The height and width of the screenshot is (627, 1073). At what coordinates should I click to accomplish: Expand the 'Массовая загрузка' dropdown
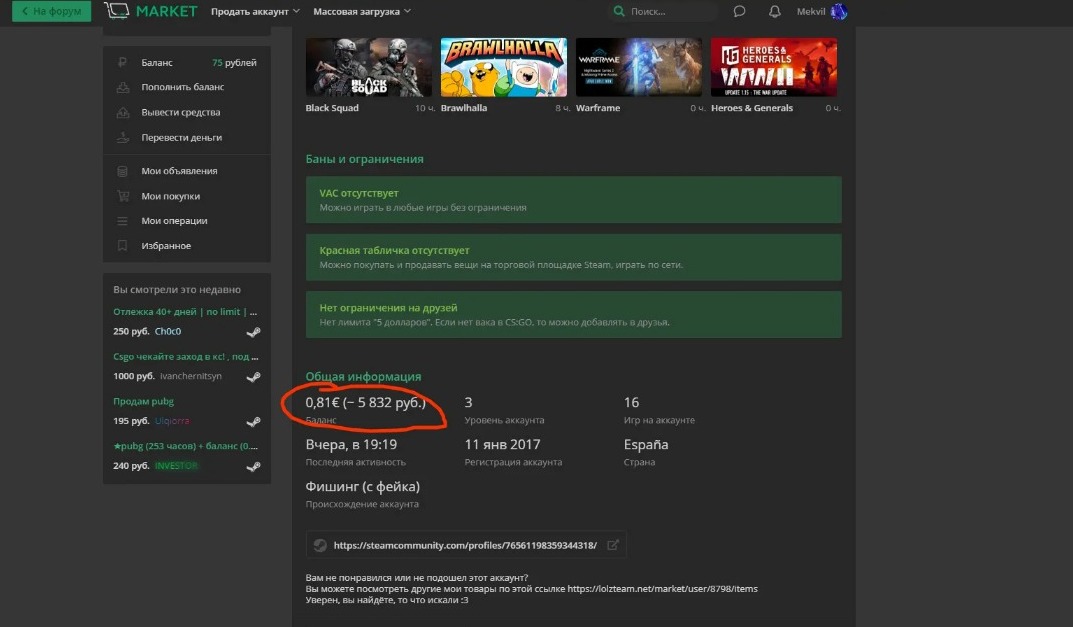pos(361,12)
